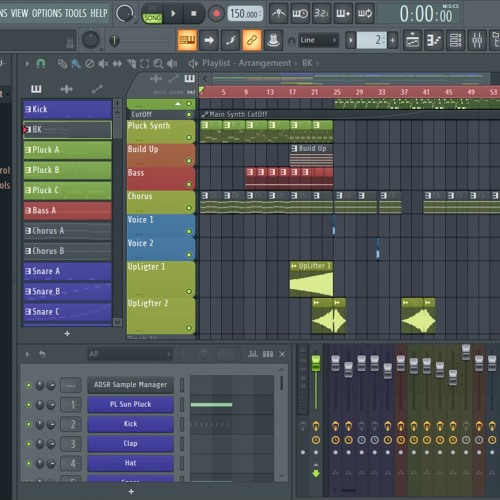Image resolution: width=500 pixels, height=500 pixels.
Task: Toggle the metronome icon
Action: point(278,14)
